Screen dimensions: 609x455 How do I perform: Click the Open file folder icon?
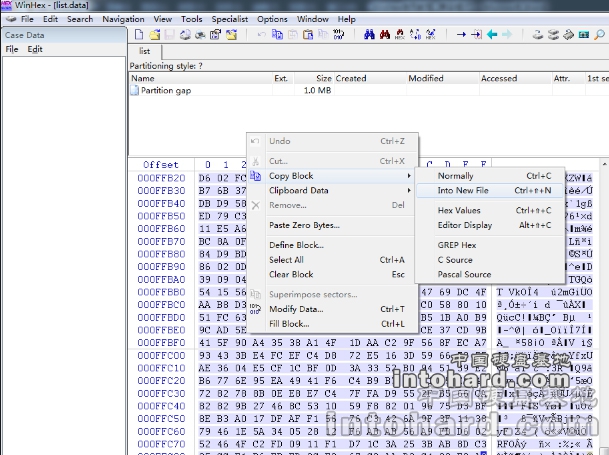[x=155, y=35]
